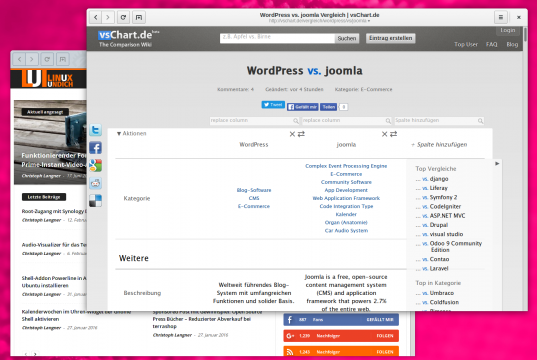This screenshot has height=360, width=537.
Task: Open Top User in the header
Action: pyautogui.click(x=466, y=44)
